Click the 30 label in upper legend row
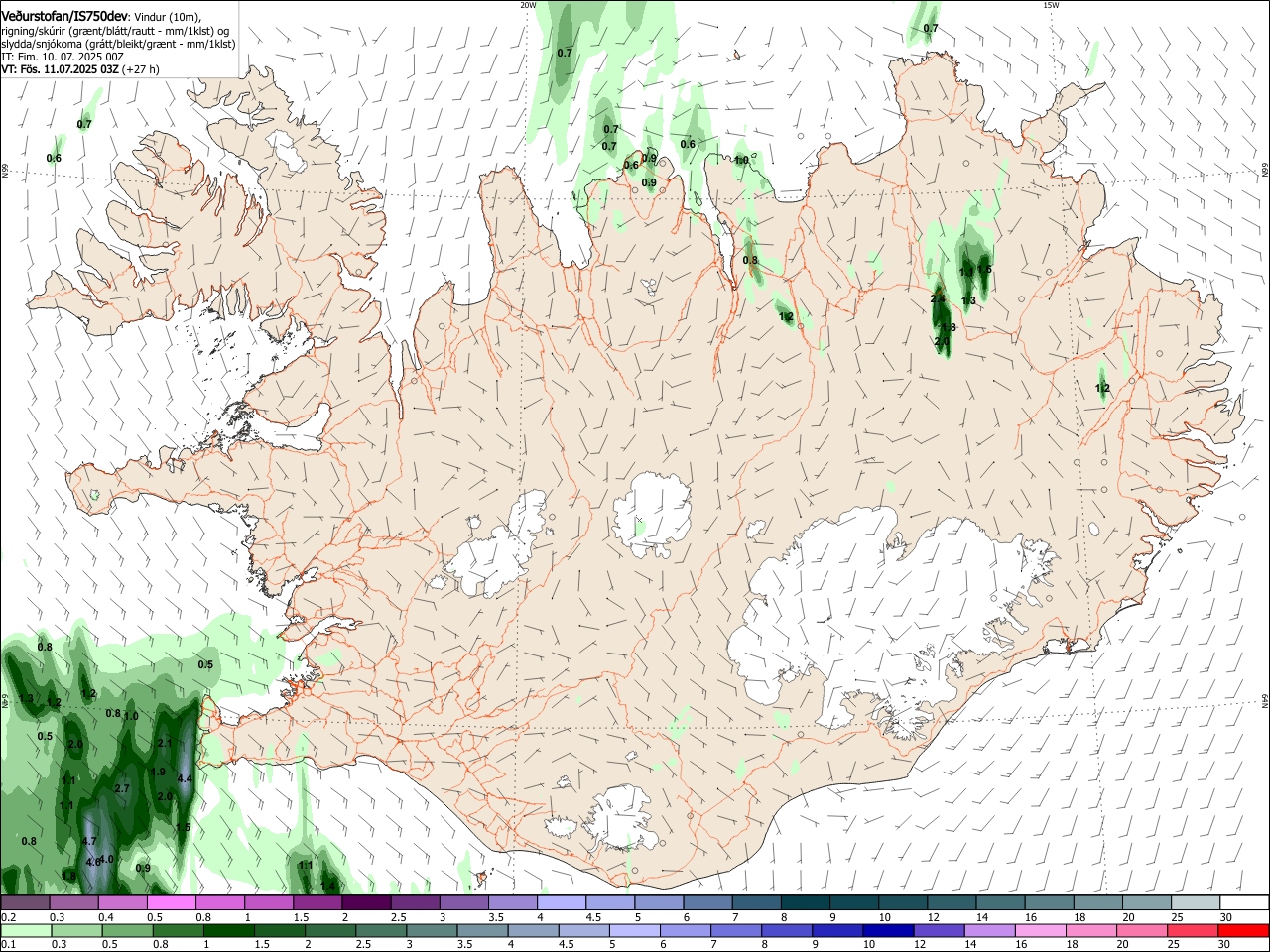 click(x=1225, y=918)
